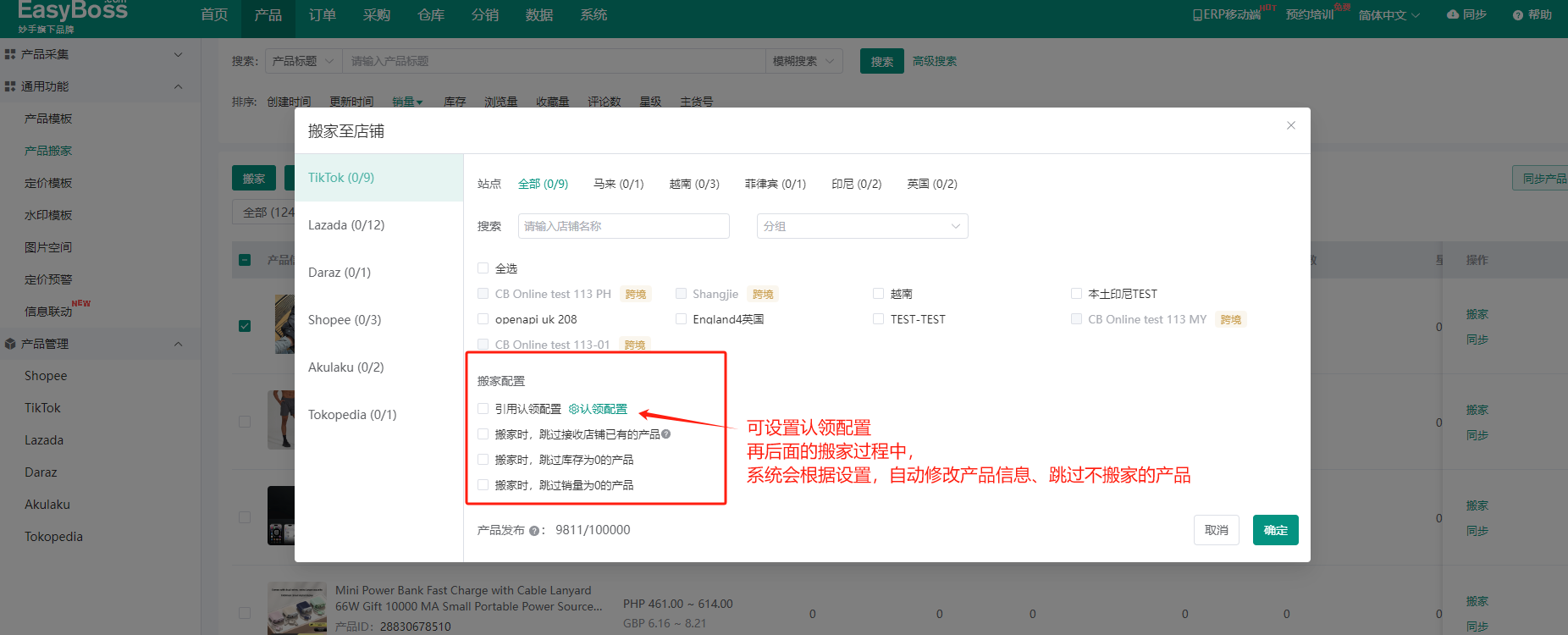Open 仓库 in top navigation
The height and width of the screenshot is (635, 1568).
(431, 15)
